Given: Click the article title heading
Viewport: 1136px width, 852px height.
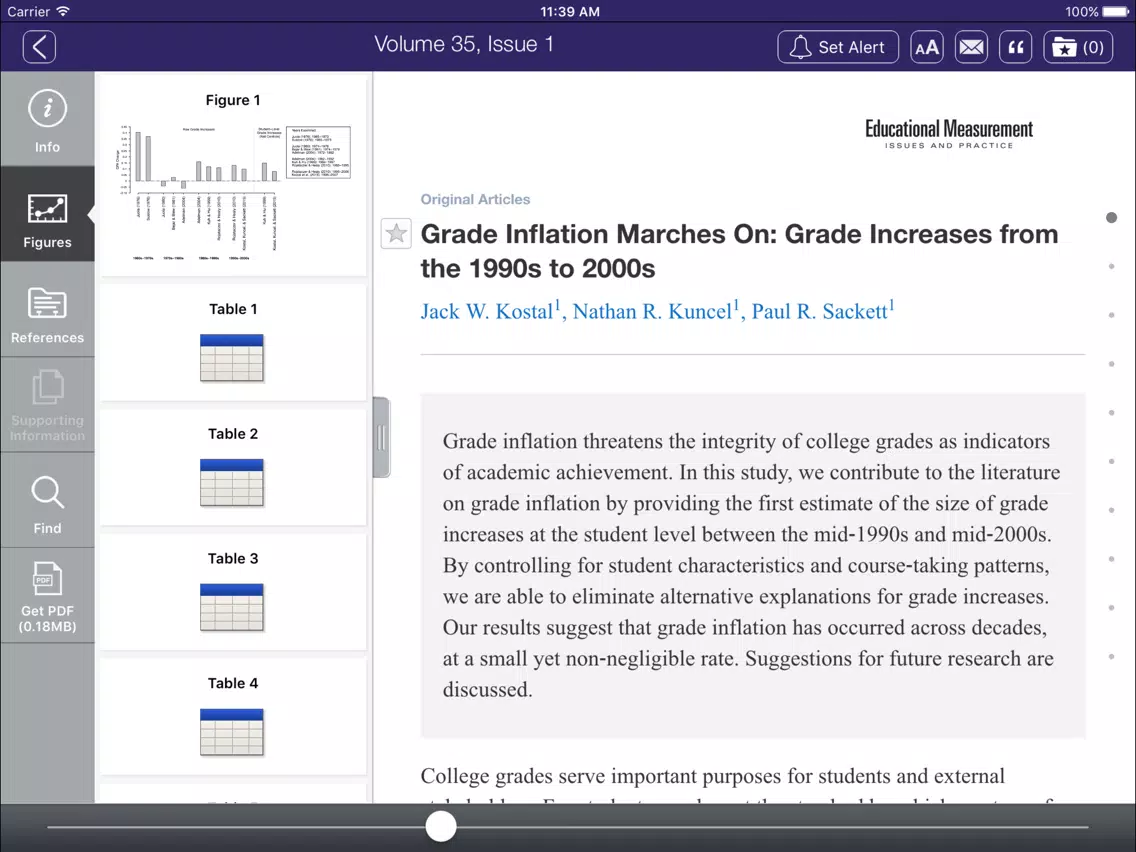Looking at the screenshot, I should [x=739, y=251].
